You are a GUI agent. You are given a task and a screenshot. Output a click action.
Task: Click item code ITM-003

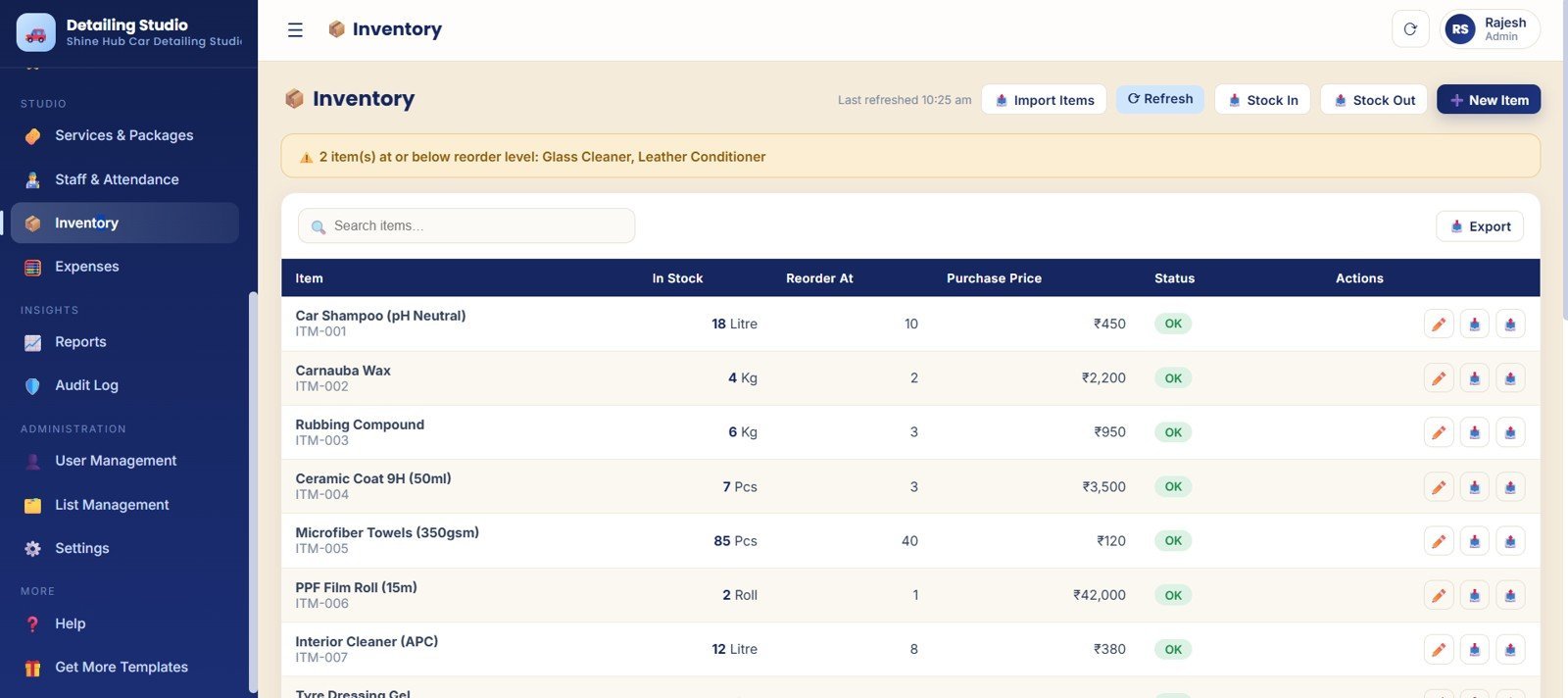(321, 441)
